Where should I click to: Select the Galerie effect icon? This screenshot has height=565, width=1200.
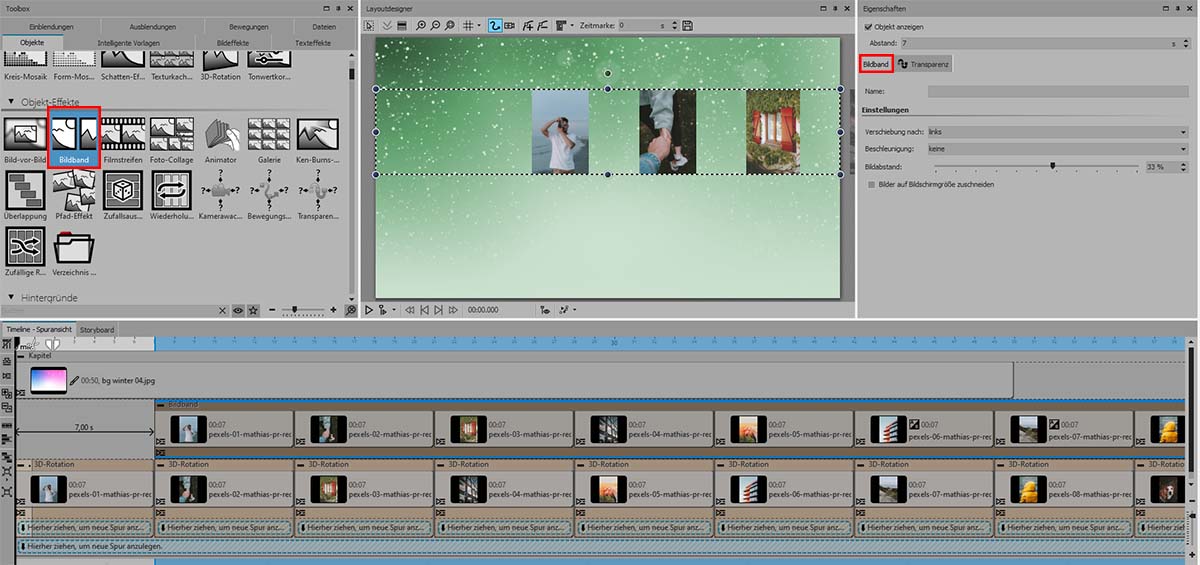coord(268,133)
